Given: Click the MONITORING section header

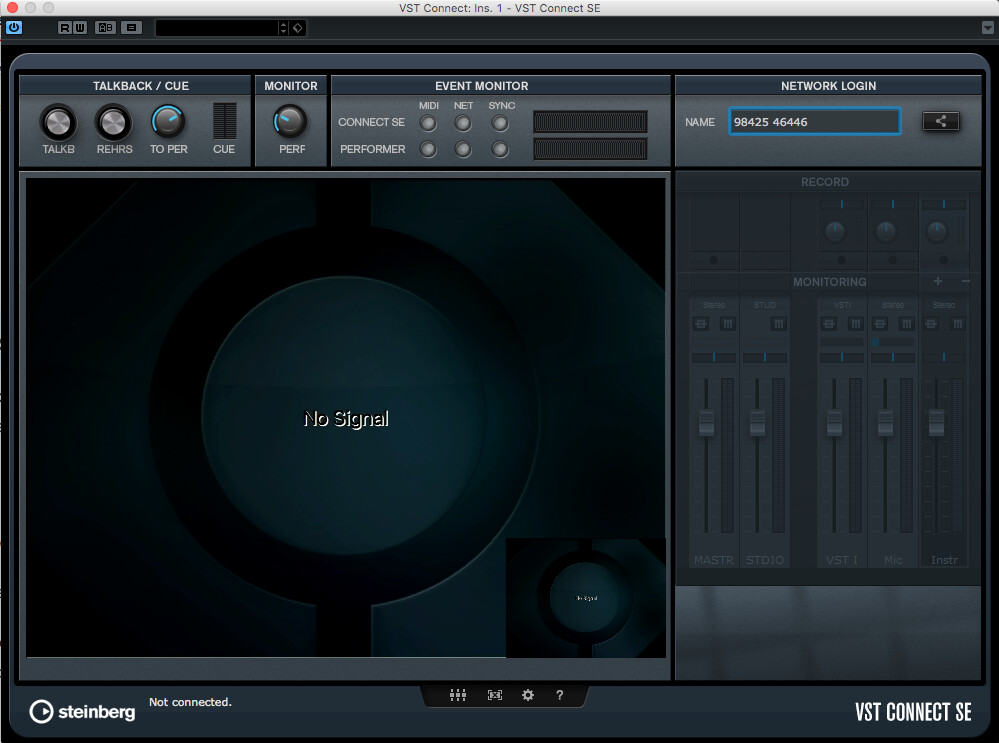Looking at the screenshot, I should click(830, 282).
